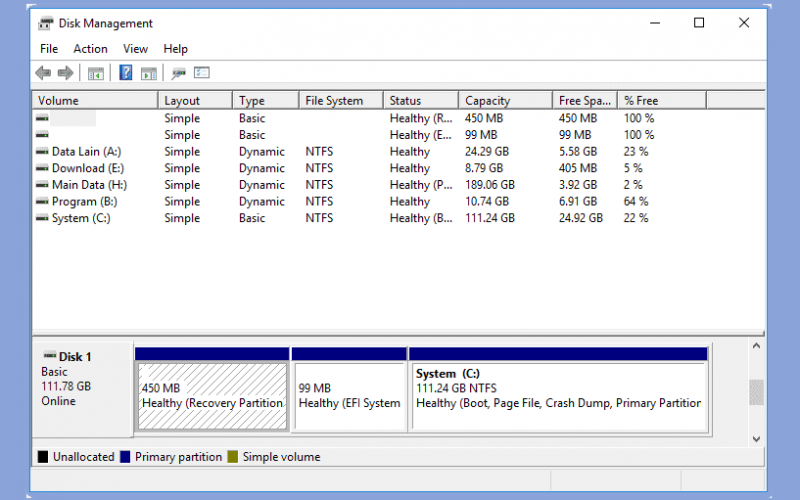
Task: Click the 5.58 GB free space cell
Action: point(578,152)
